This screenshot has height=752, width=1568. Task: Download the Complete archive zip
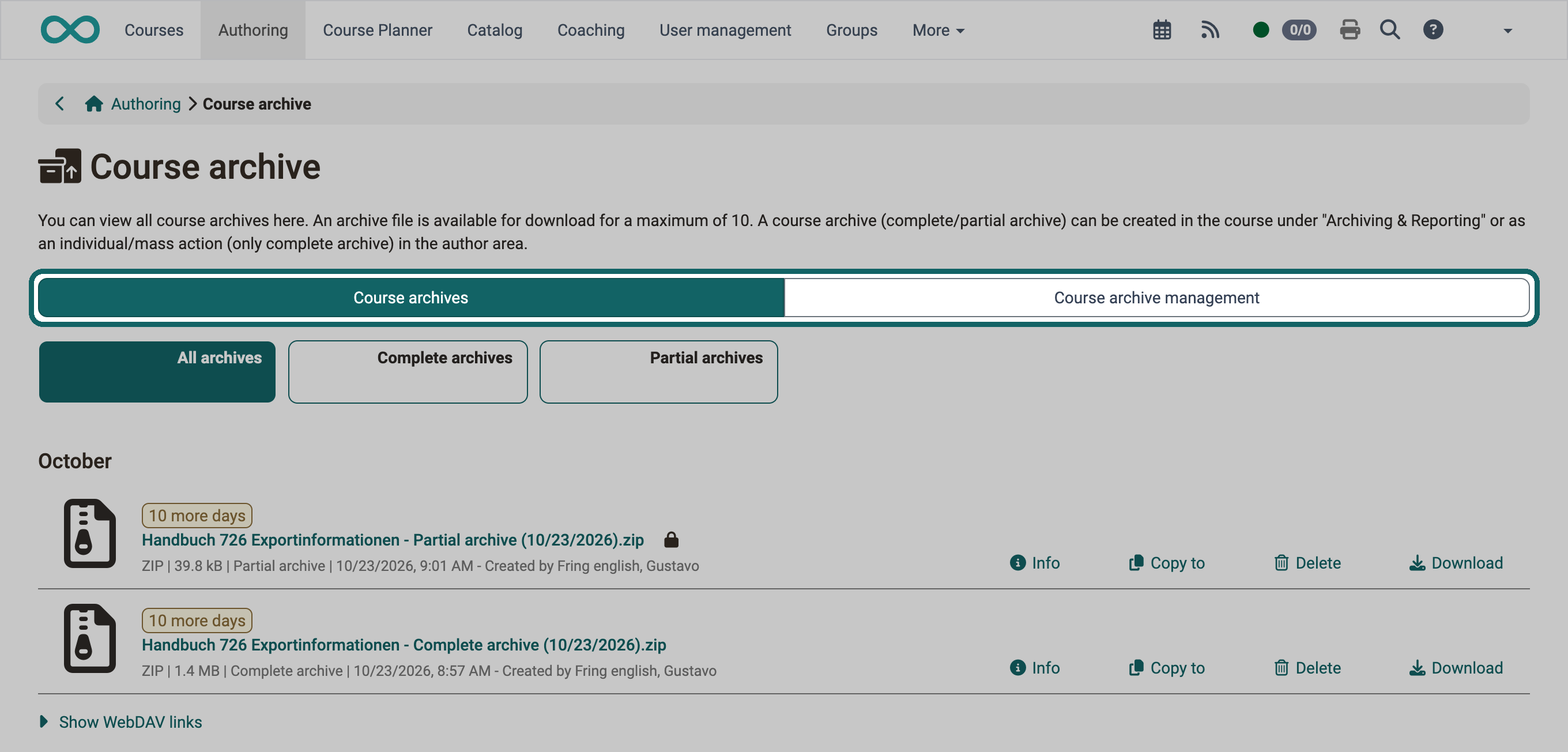(1456, 668)
